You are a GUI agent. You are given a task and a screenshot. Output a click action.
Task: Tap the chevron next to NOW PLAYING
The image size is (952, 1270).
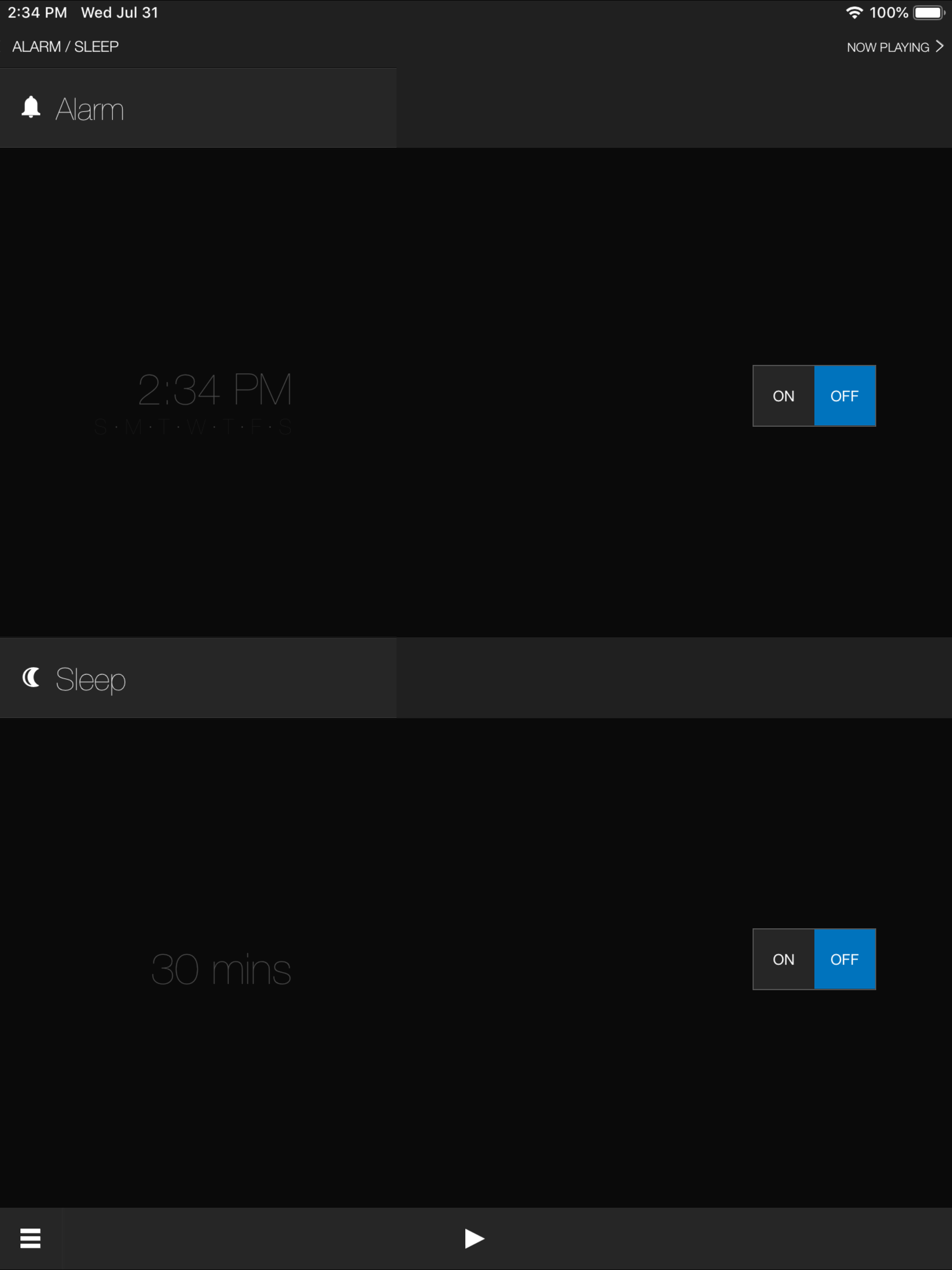point(939,46)
